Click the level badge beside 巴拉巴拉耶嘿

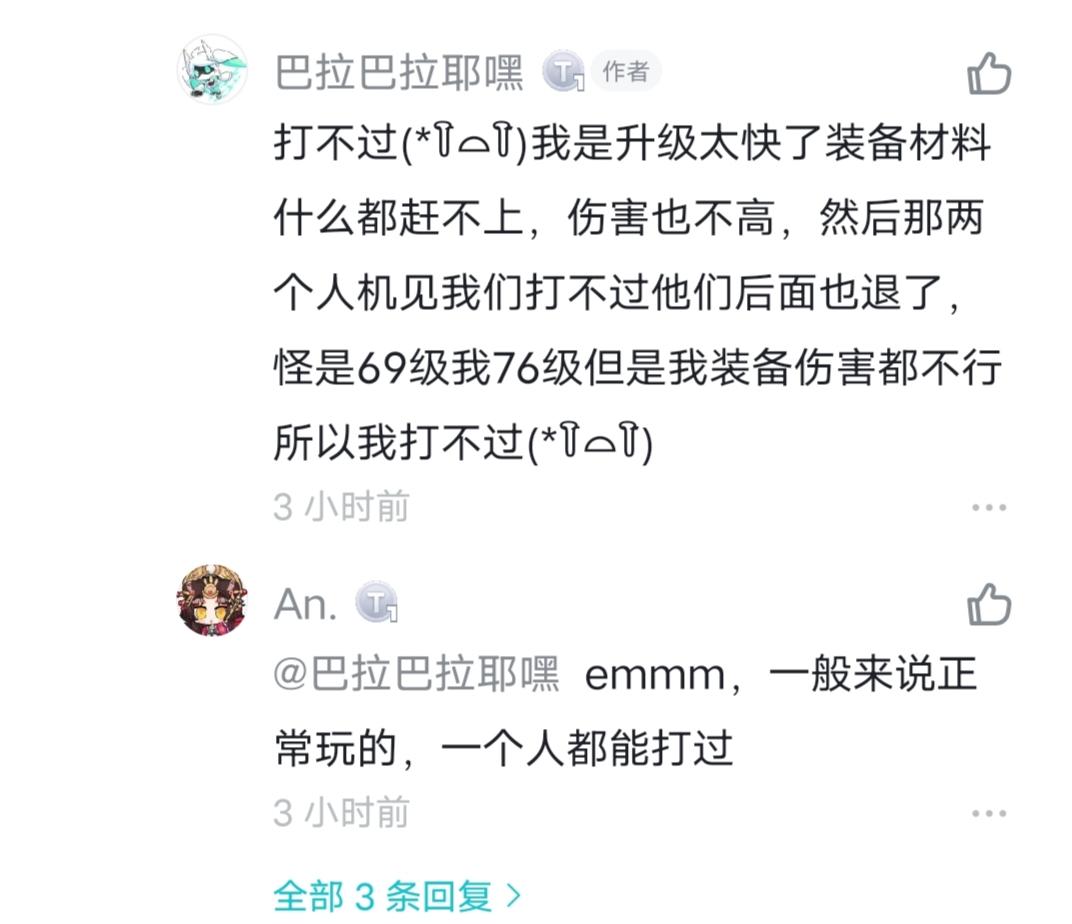(x=563, y=73)
